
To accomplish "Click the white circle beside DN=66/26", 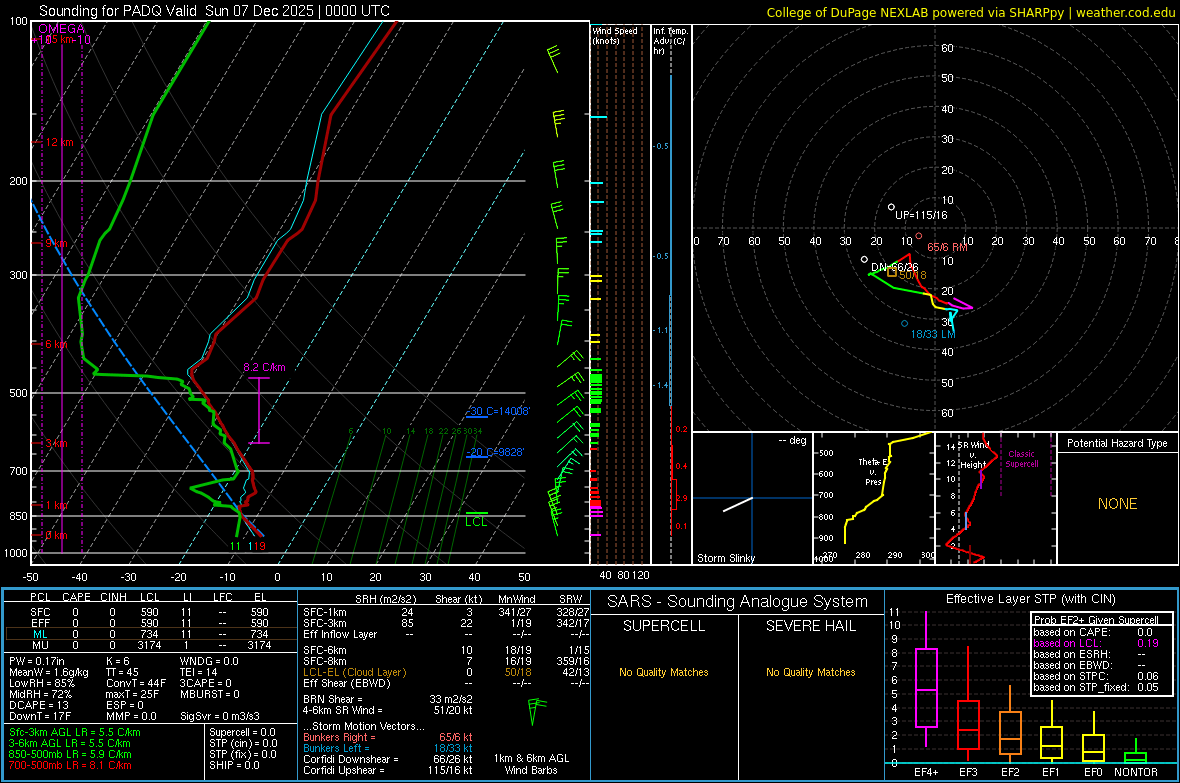I will (864, 260).
